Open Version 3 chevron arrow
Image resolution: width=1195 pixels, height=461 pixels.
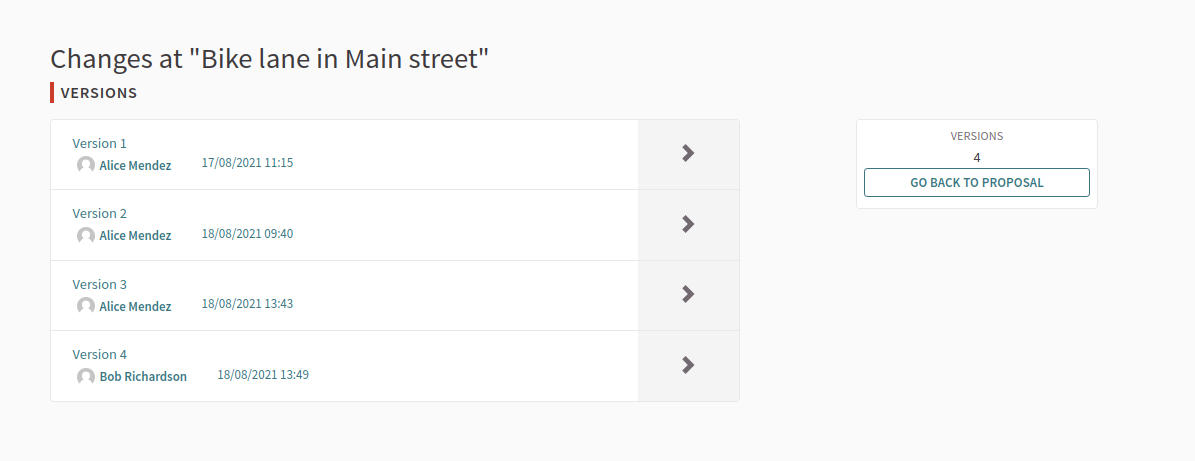tap(688, 294)
